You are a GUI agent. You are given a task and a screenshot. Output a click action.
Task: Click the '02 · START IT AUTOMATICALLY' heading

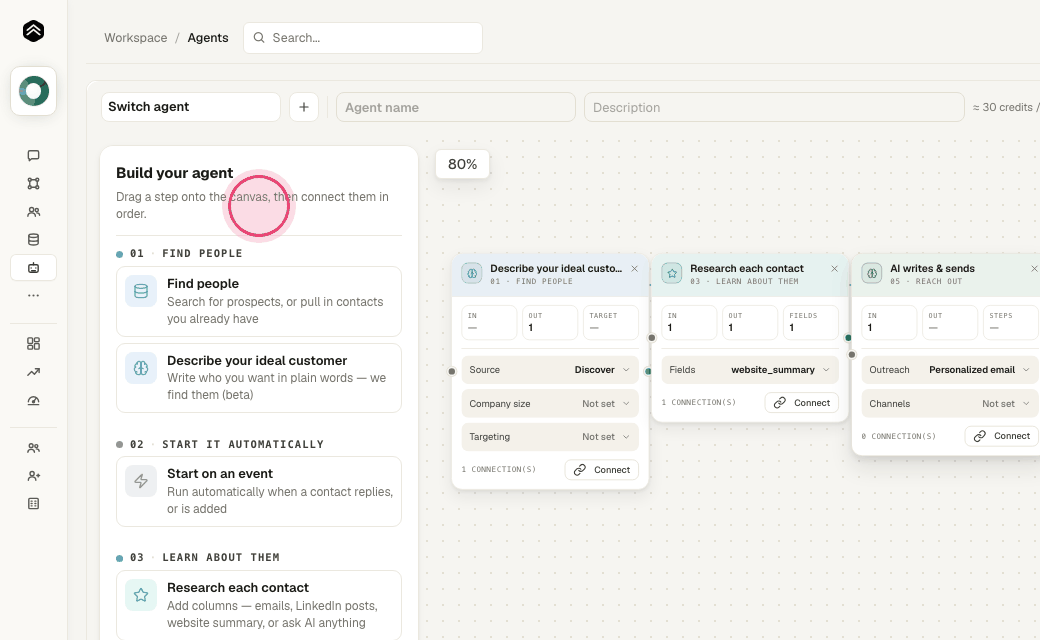[x=227, y=444]
